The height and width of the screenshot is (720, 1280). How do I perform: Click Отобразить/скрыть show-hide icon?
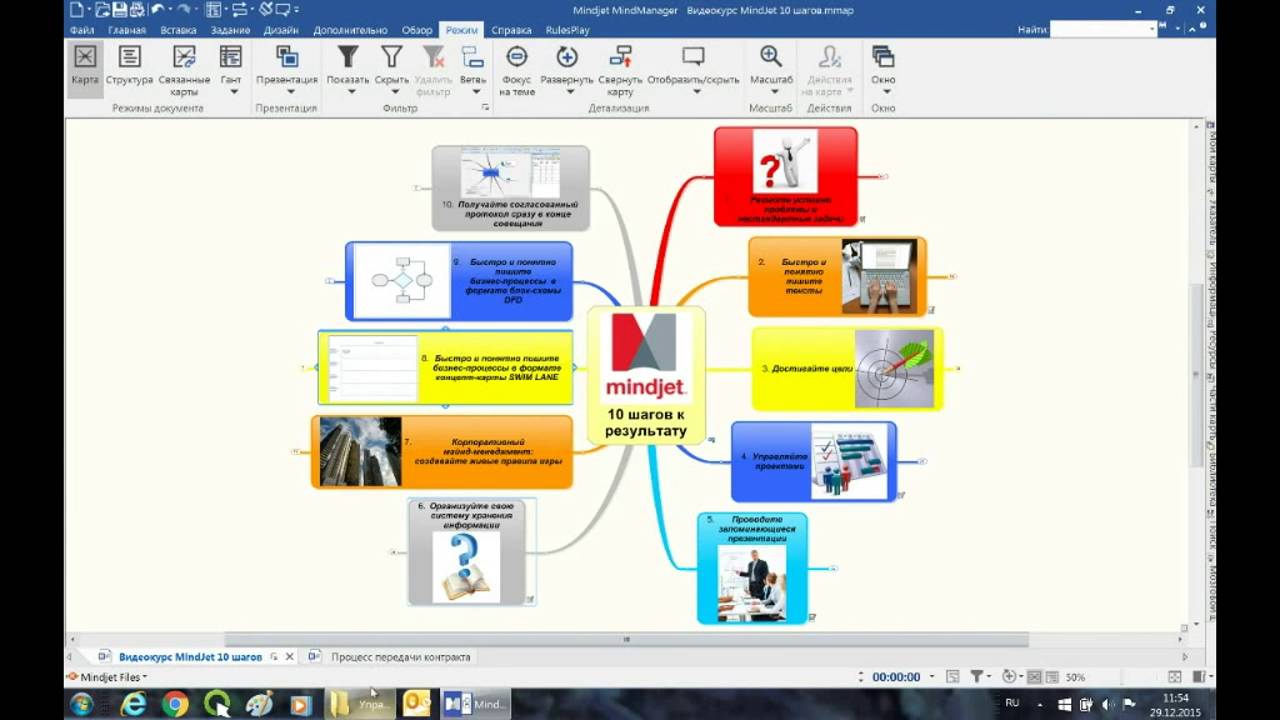pos(693,56)
